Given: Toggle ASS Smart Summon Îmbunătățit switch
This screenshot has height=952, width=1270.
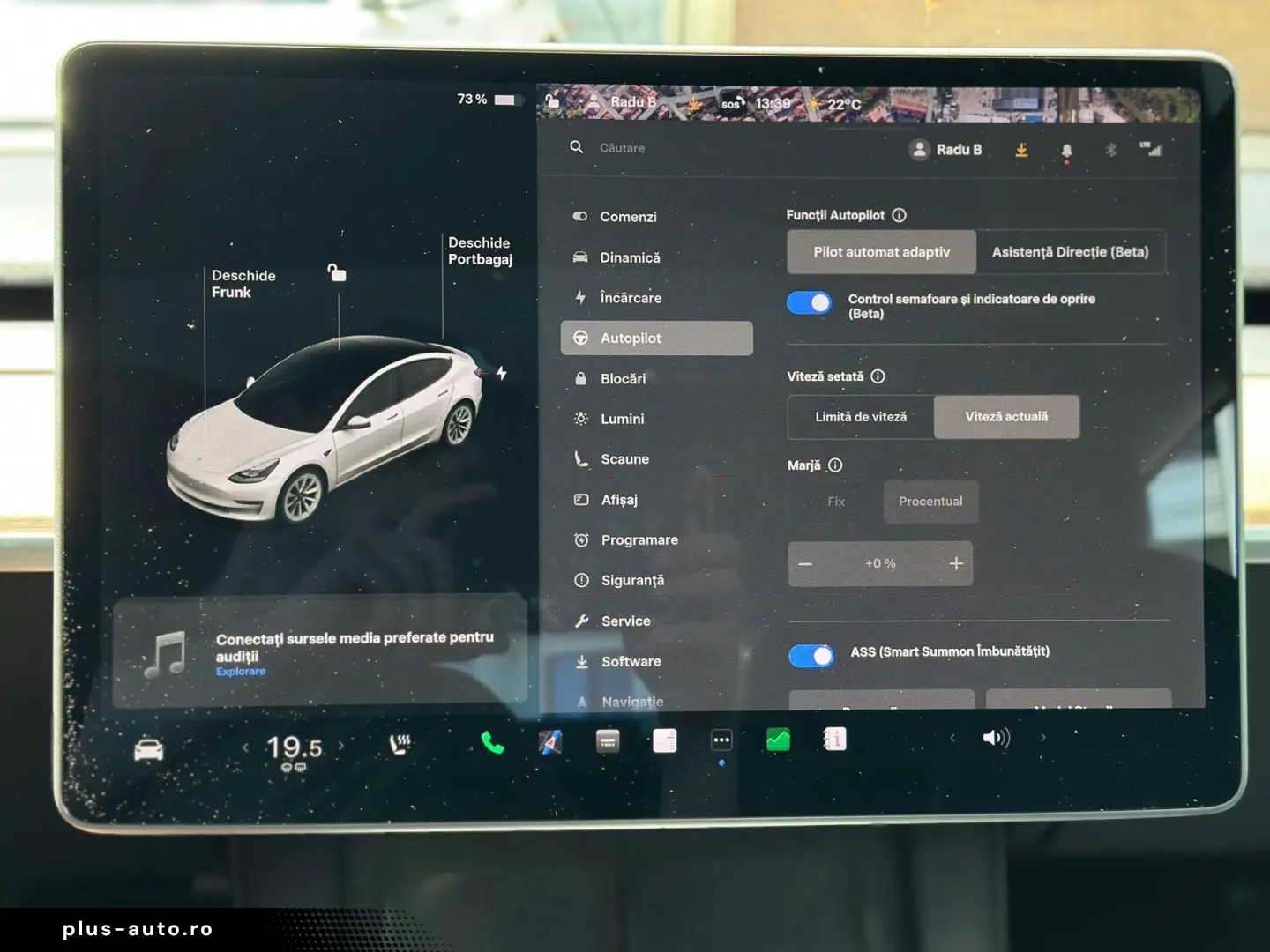Looking at the screenshot, I should coord(811,656).
